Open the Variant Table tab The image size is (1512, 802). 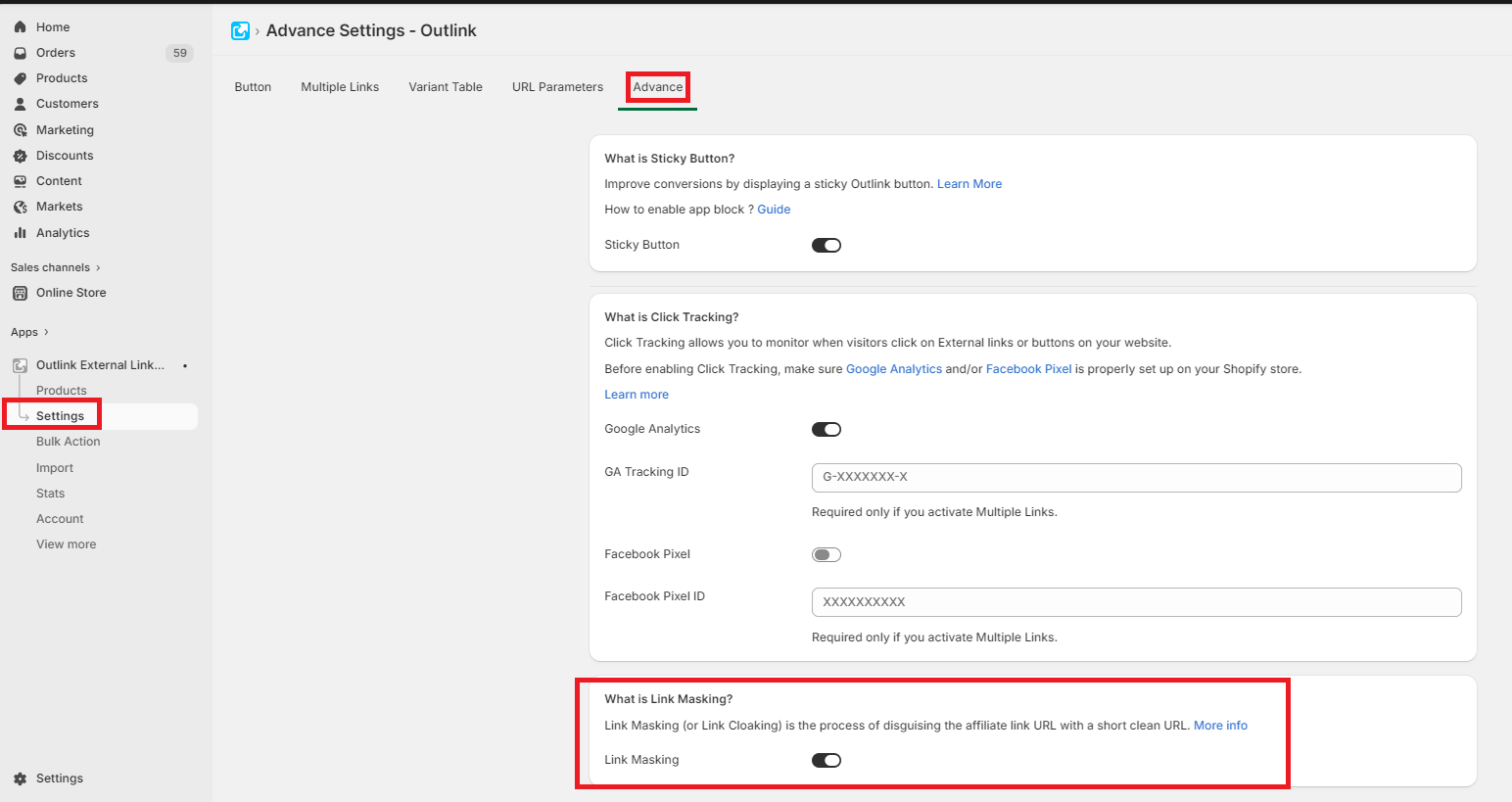pos(446,87)
